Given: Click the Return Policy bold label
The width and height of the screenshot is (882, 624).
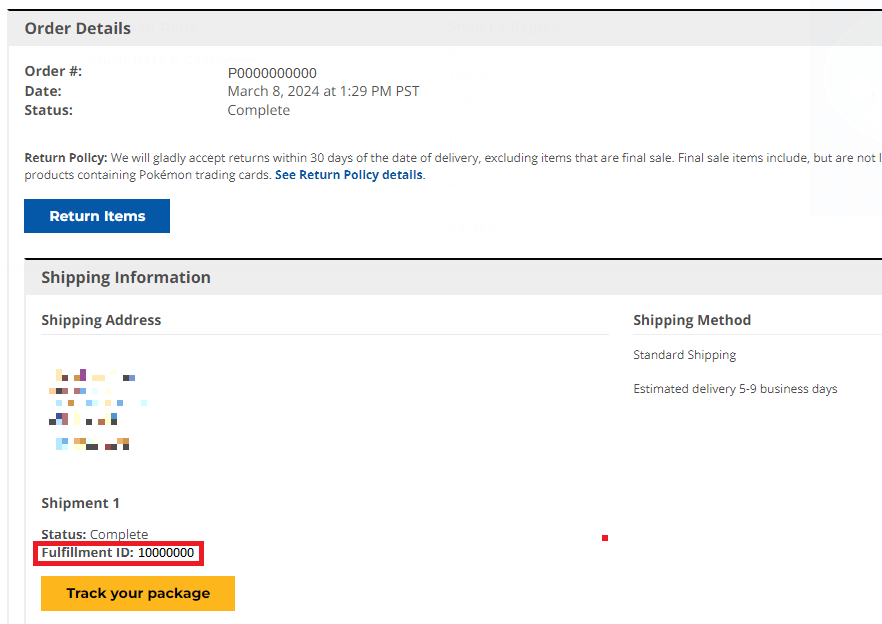Looking at the screenshot, I should pyautogui.click(x=65, y=158).
